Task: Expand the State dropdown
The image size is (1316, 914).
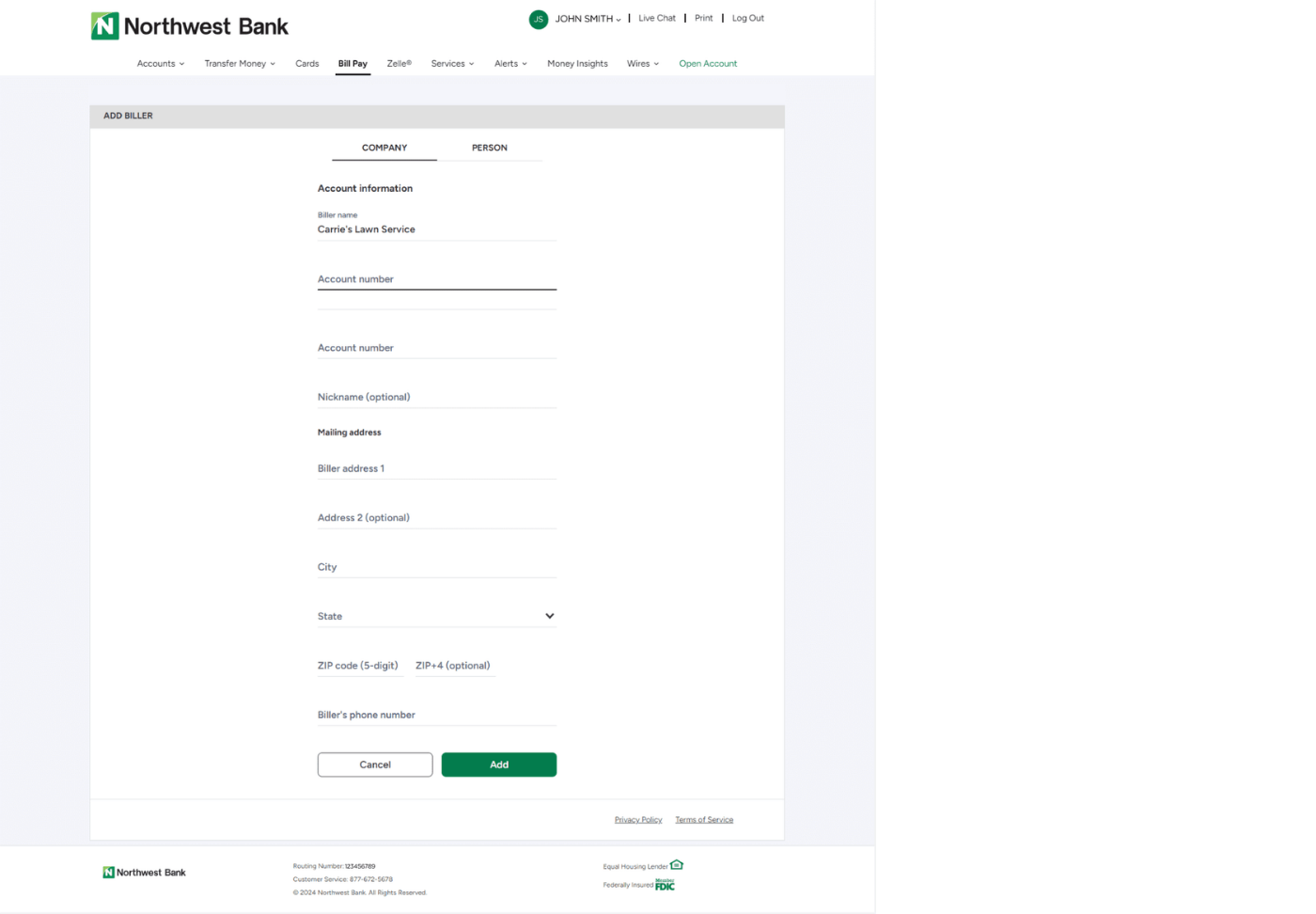Action: (x=436, y=617)
